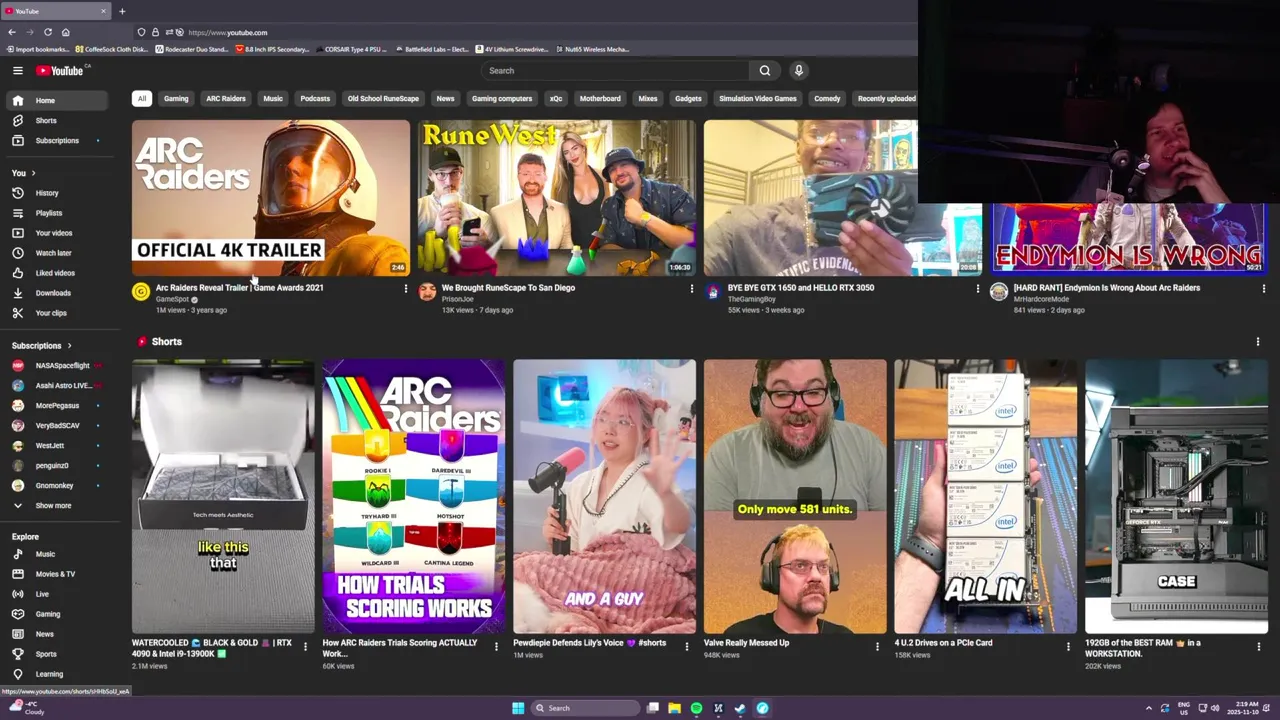Reload the browser page
This screenshot has width=1280, height=720.
point(47,32)
